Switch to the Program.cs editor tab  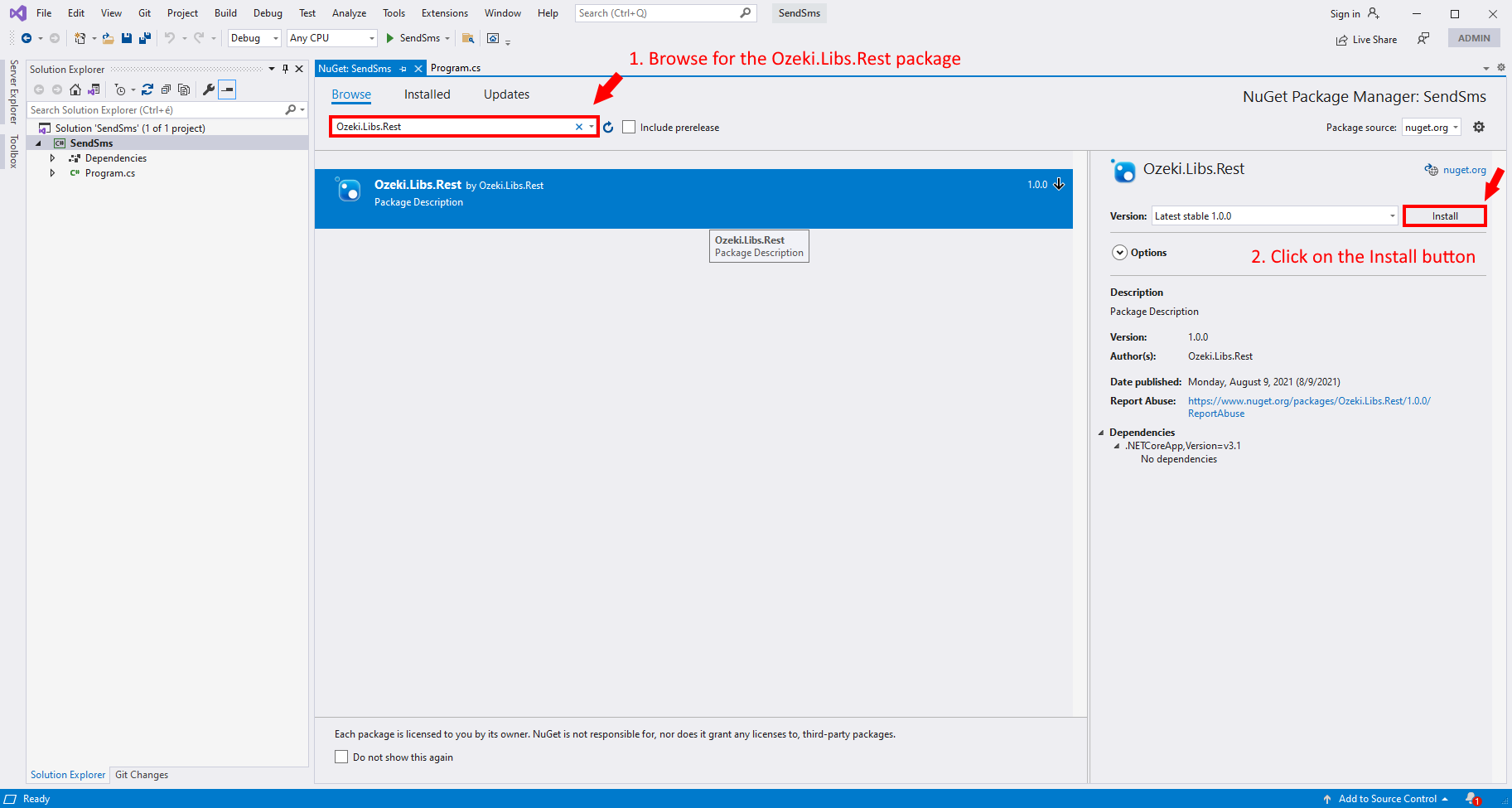pyautogui.click(x=456, y=68)
